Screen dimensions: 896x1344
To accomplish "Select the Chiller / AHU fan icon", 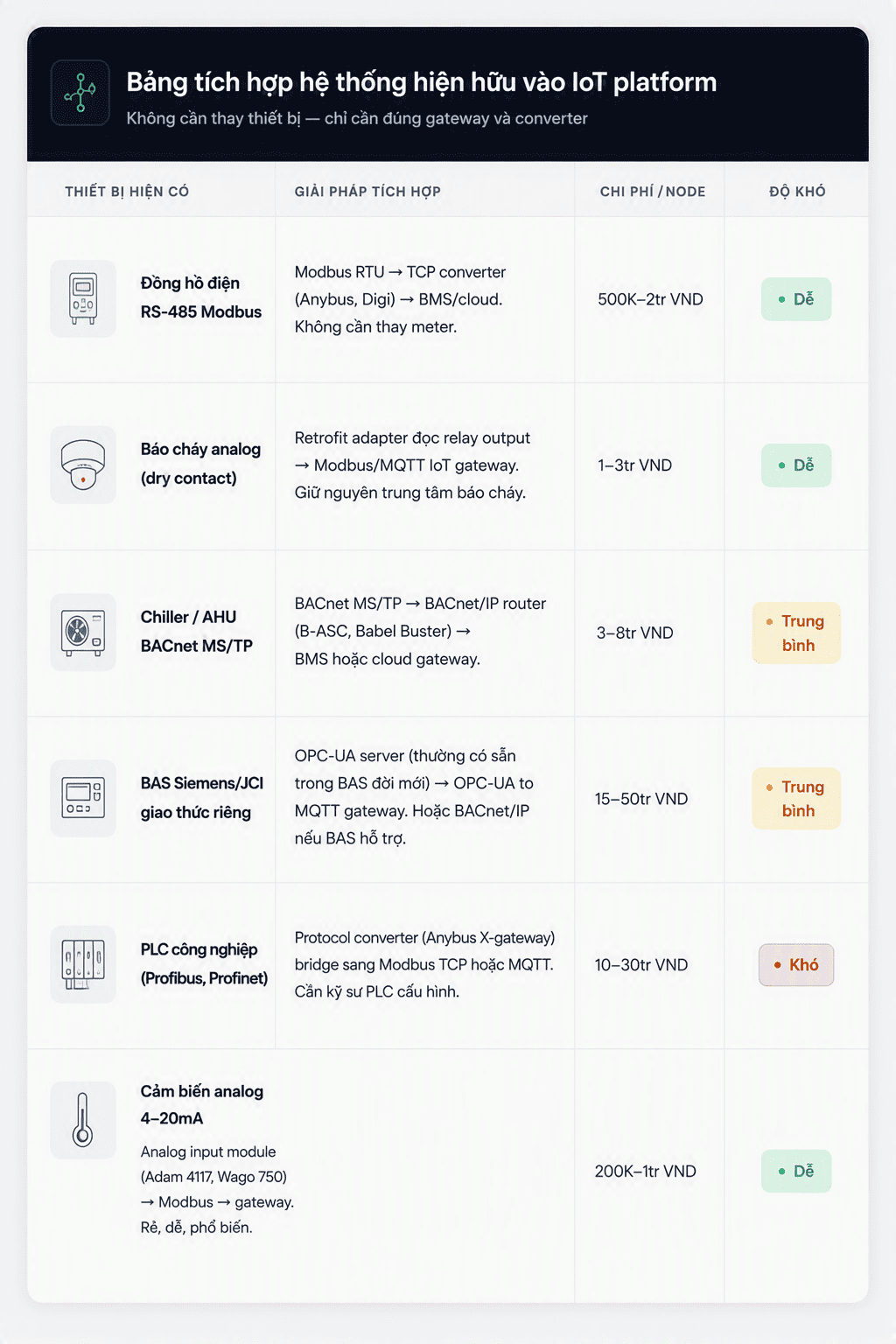I will point(83,633).
